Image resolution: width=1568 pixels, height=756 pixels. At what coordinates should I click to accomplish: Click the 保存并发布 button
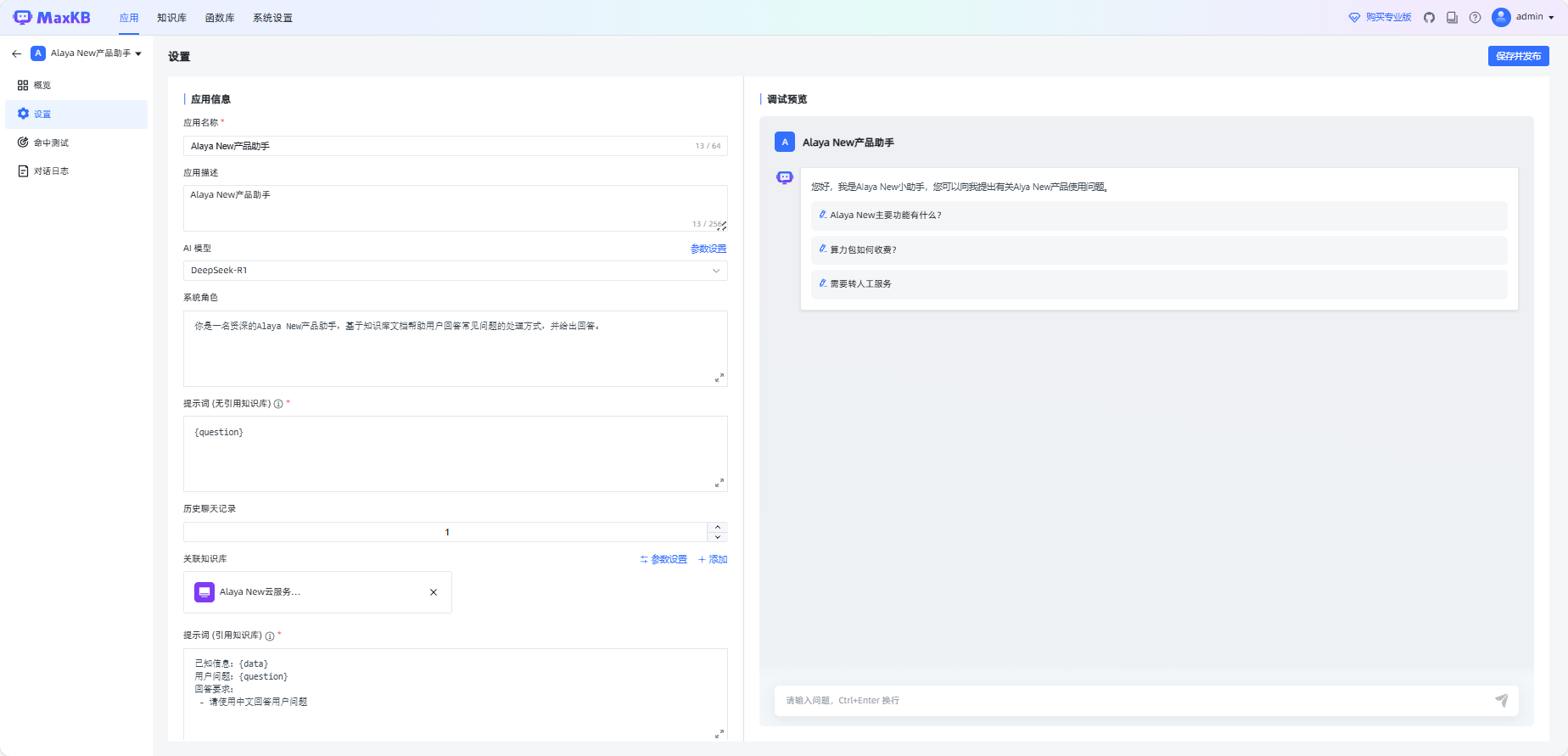click(x=1518, y=56)
